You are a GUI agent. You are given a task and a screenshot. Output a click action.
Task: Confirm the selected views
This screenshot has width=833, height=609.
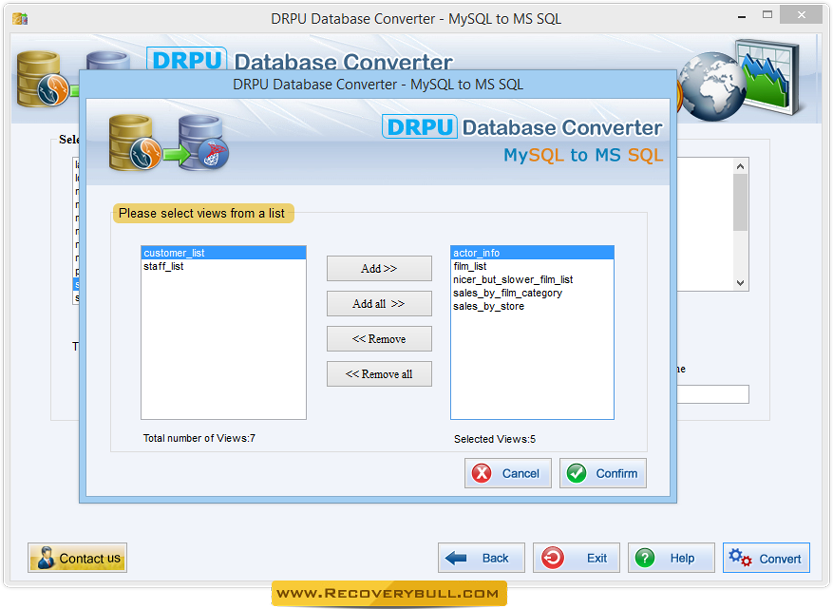coord(603,473)
